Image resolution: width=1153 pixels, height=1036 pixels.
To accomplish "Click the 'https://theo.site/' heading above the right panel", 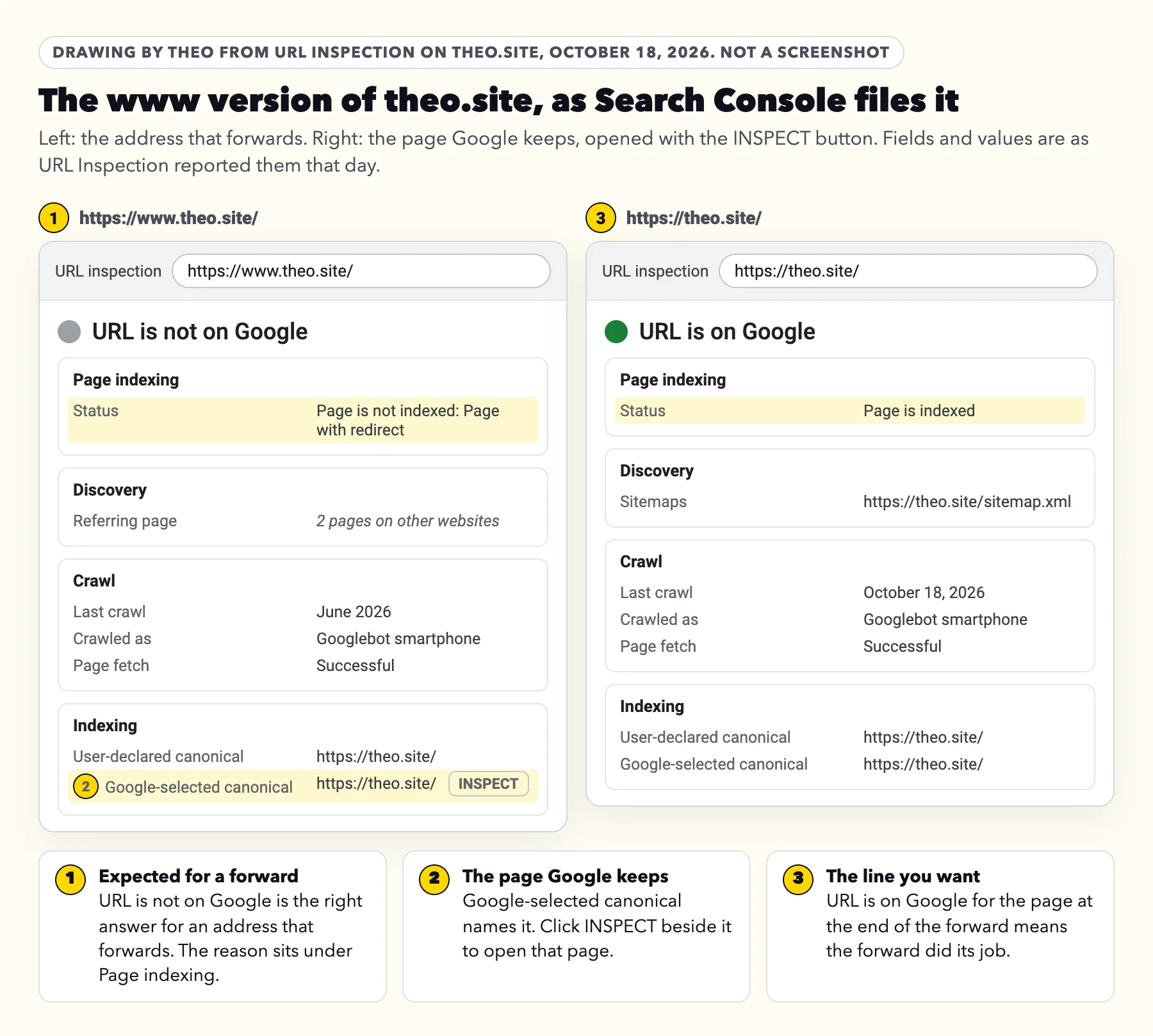I will pyautogui.click(x=694, y=218).
